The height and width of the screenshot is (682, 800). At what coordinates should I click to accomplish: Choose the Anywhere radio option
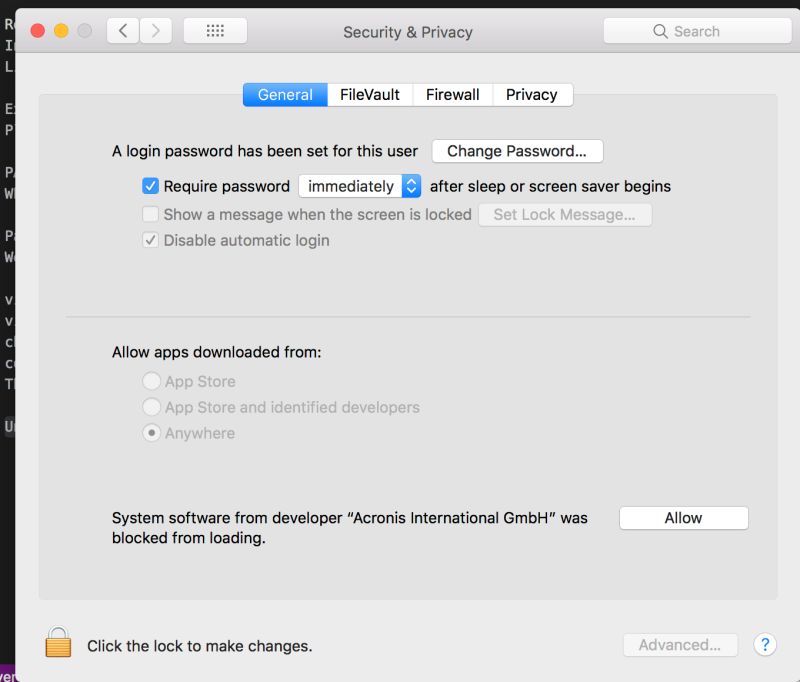152,433
